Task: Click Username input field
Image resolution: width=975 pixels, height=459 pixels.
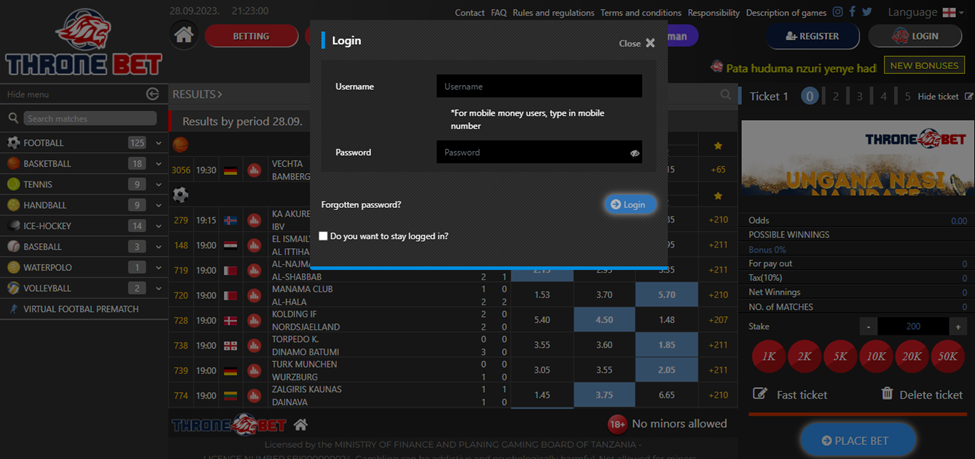Action: [539, 86]
